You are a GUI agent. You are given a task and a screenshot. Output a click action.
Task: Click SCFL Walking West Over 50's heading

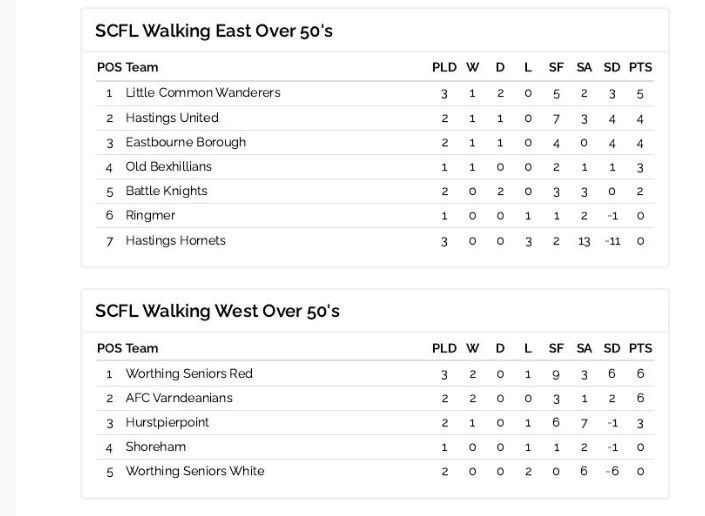pos(217,311)
